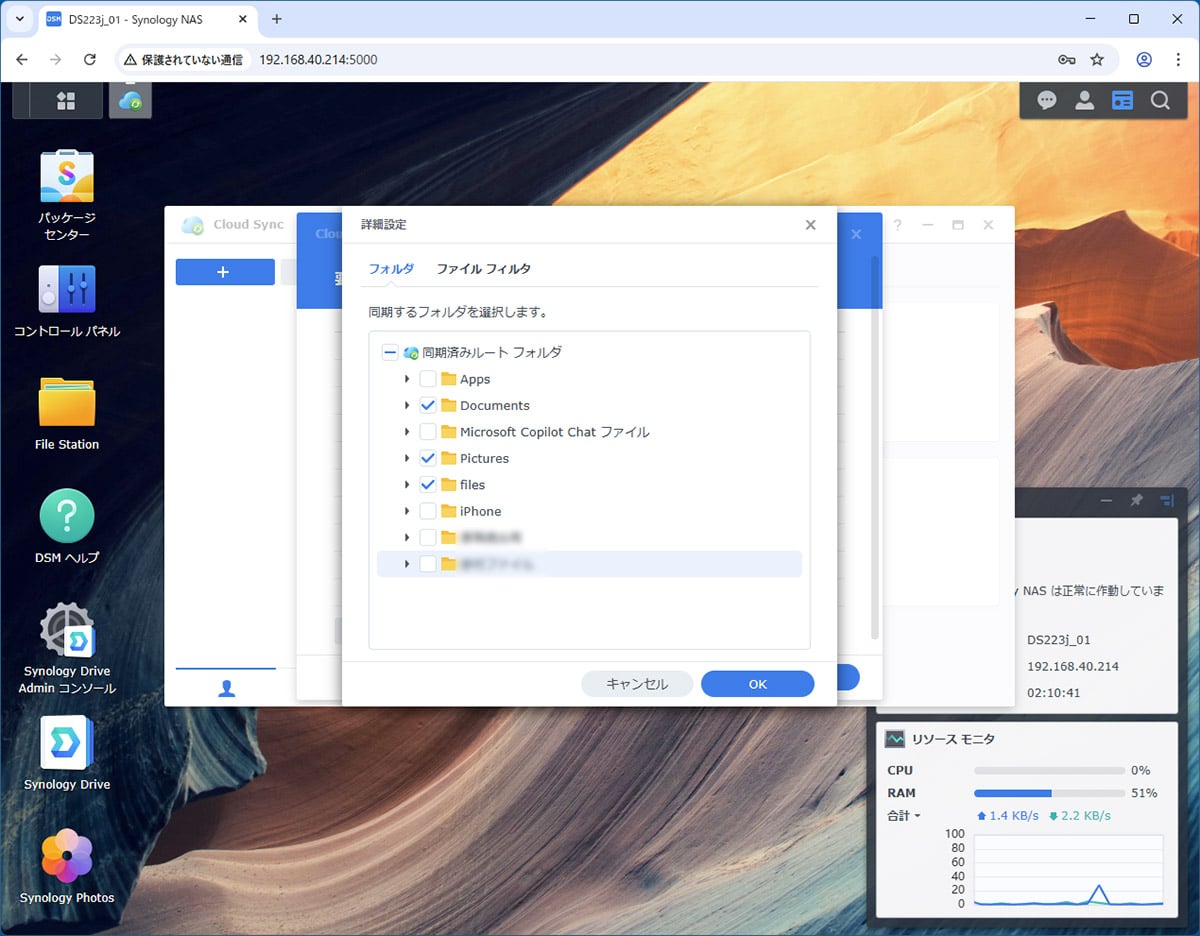Image resolution: width=1200 pixels, height=936 pixels.
Task: Open the Control Panel desktop icon
Action: click(x=67, y=290)
